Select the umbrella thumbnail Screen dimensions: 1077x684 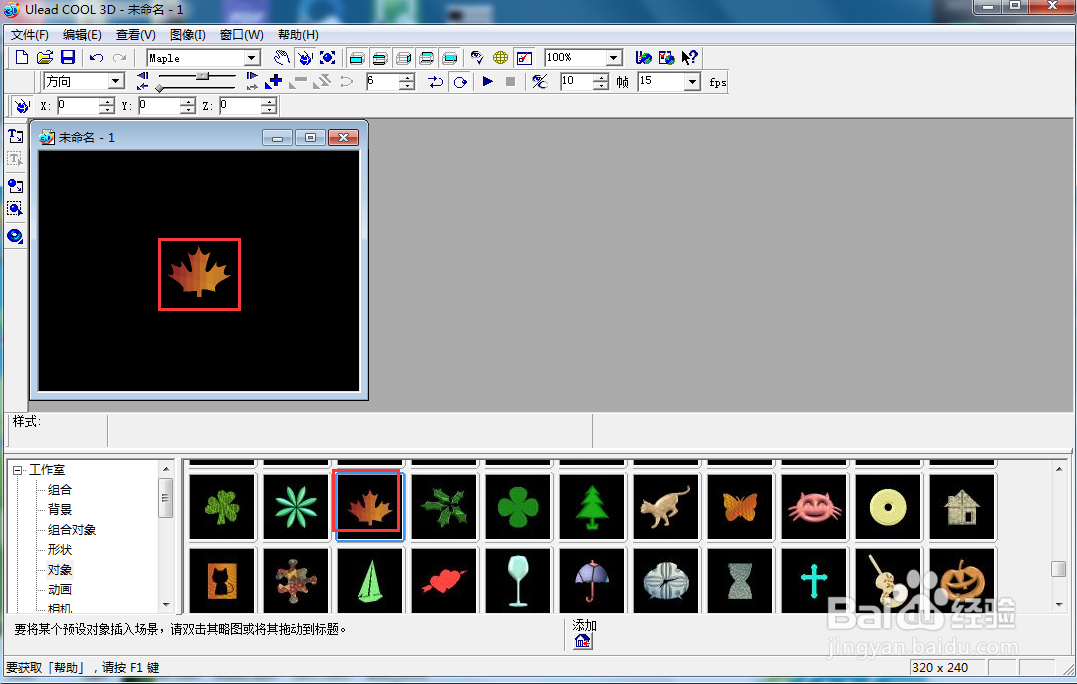coord(592,580)
